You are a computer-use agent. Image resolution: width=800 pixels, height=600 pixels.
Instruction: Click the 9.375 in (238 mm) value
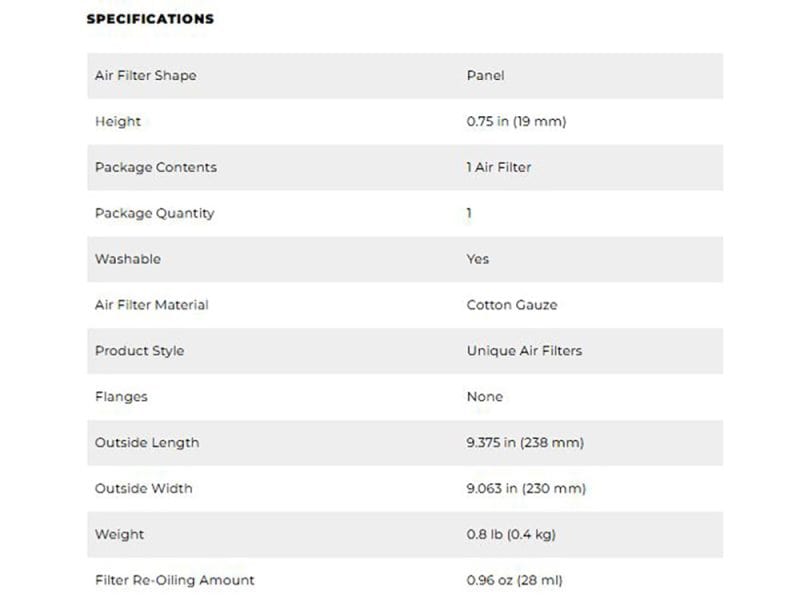pos(525,442)
